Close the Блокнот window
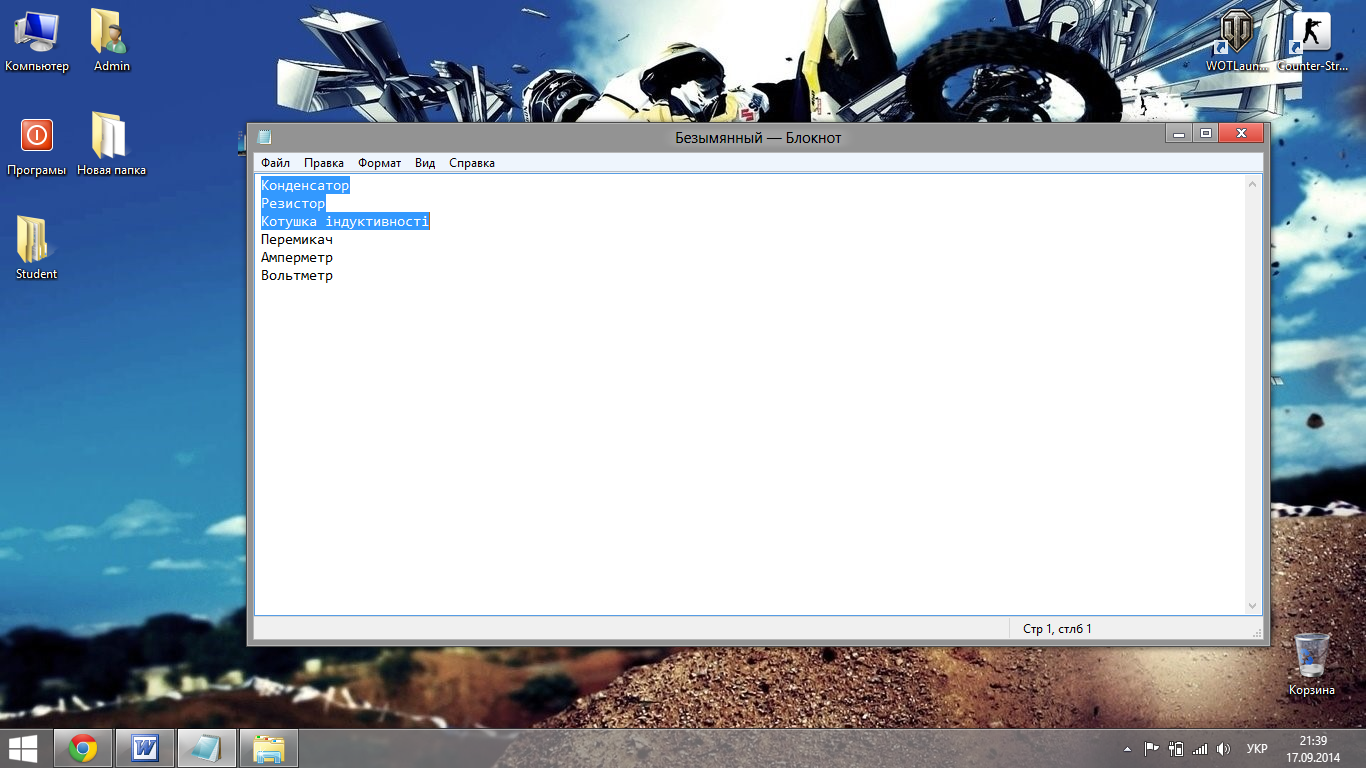Image resolution: width=1366 pixels, height=768 pixels. point(1242,133)
